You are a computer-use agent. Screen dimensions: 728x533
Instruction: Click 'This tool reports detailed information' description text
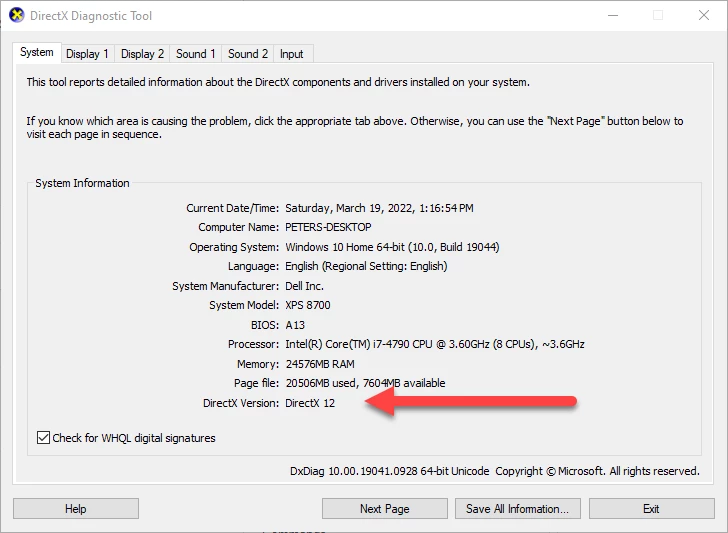[278, 82]
